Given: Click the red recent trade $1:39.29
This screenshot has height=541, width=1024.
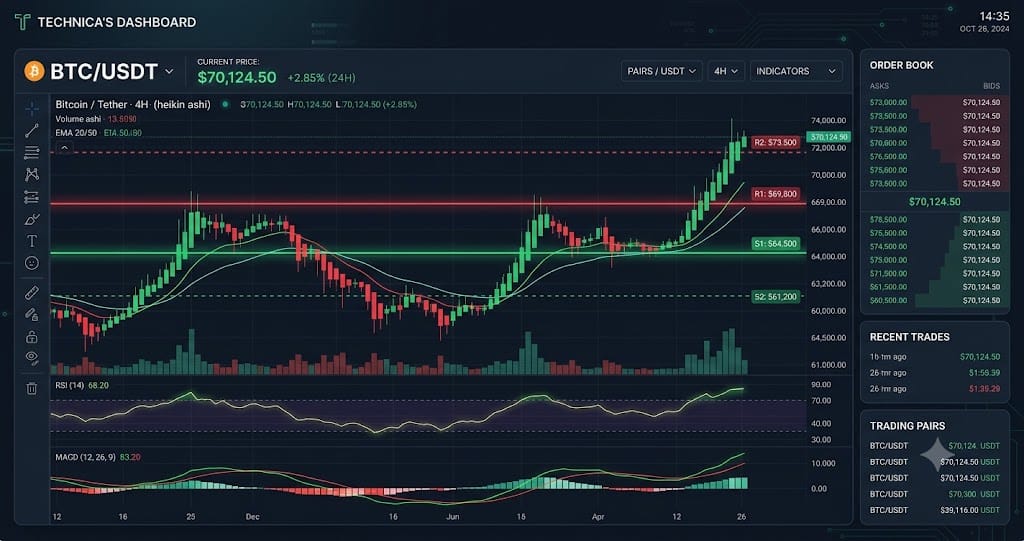Looking at the screenshot, I should 935,389.
